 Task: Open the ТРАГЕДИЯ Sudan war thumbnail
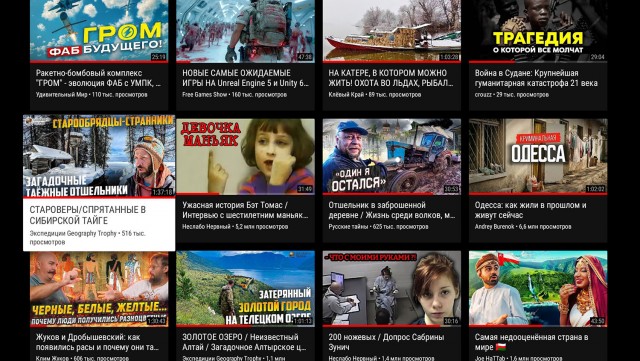coord(538,31)
